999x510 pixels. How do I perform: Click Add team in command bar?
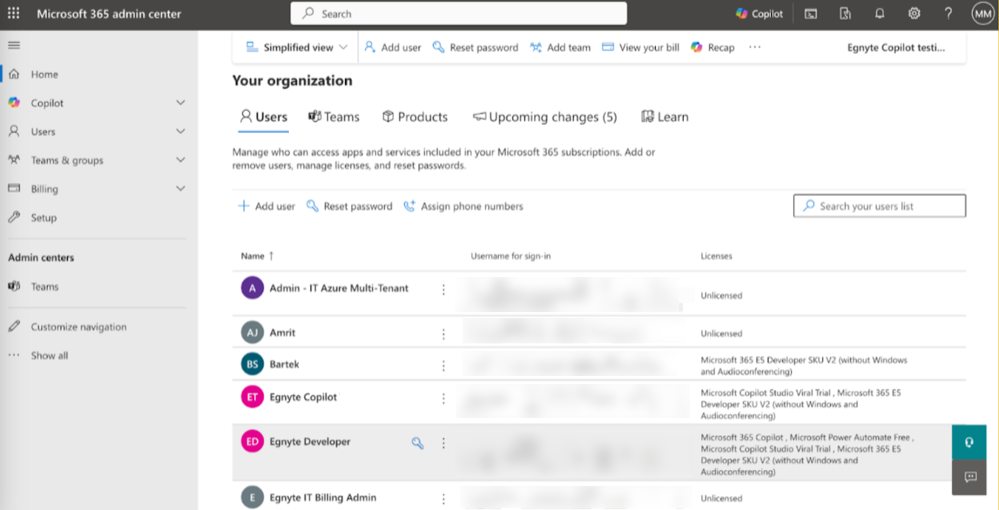[x=560, y=47]
